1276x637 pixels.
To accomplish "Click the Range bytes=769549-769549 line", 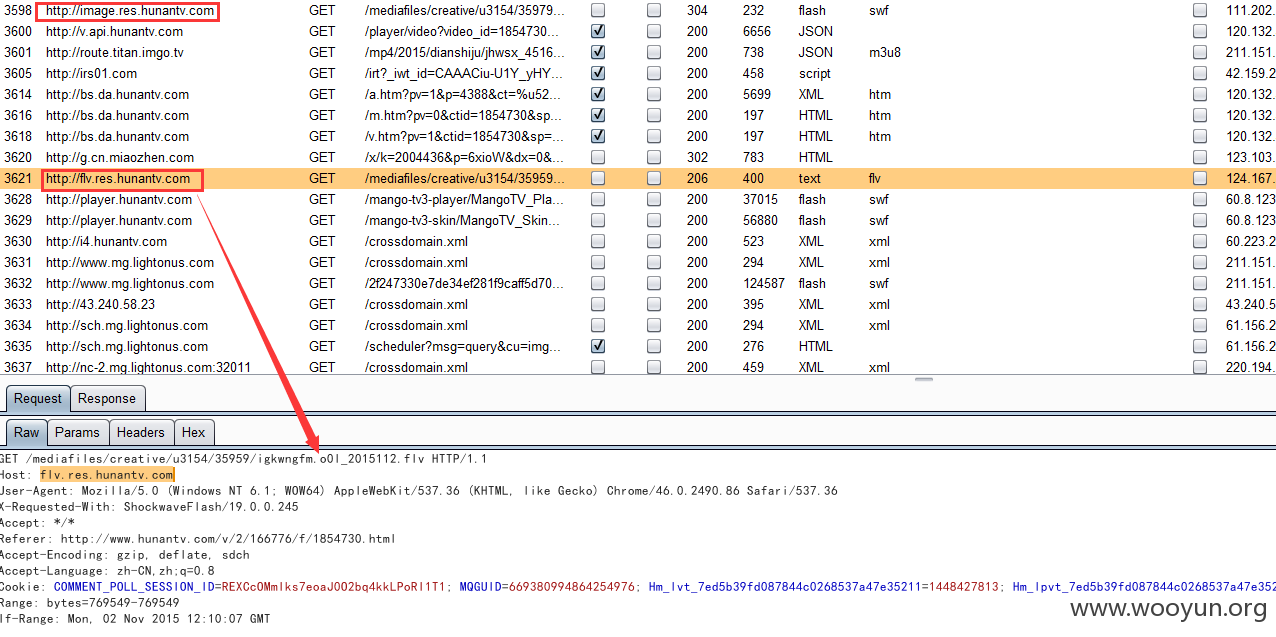I will click(90, 603).
